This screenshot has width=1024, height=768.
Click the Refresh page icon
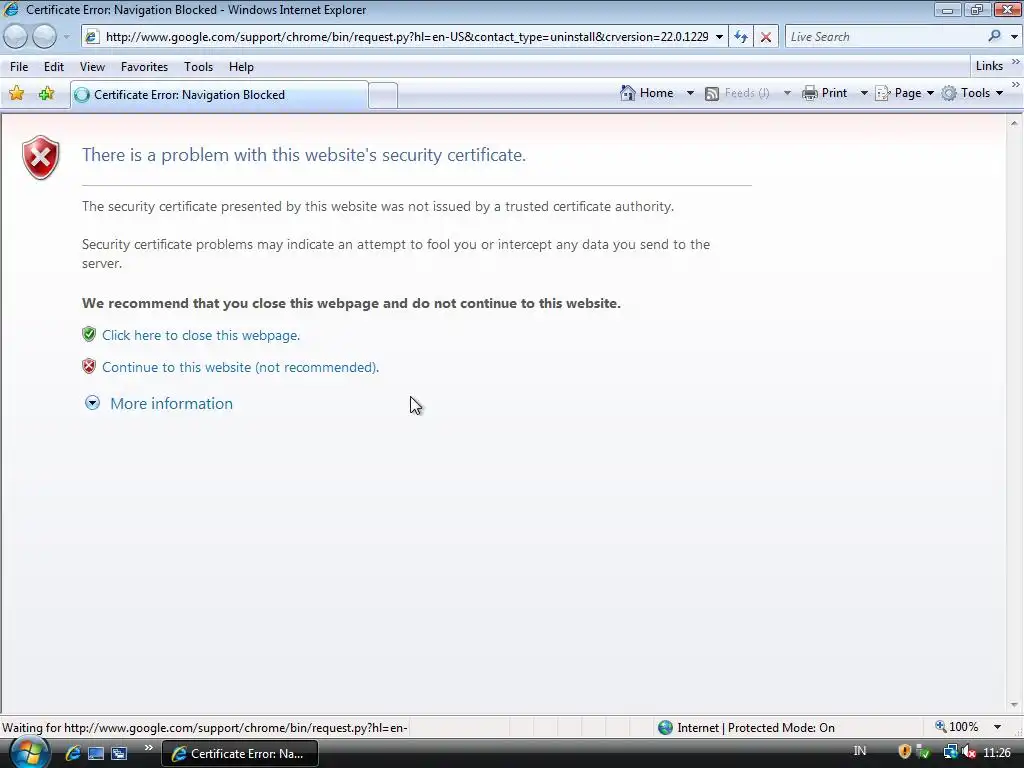[x=741, y=37]
